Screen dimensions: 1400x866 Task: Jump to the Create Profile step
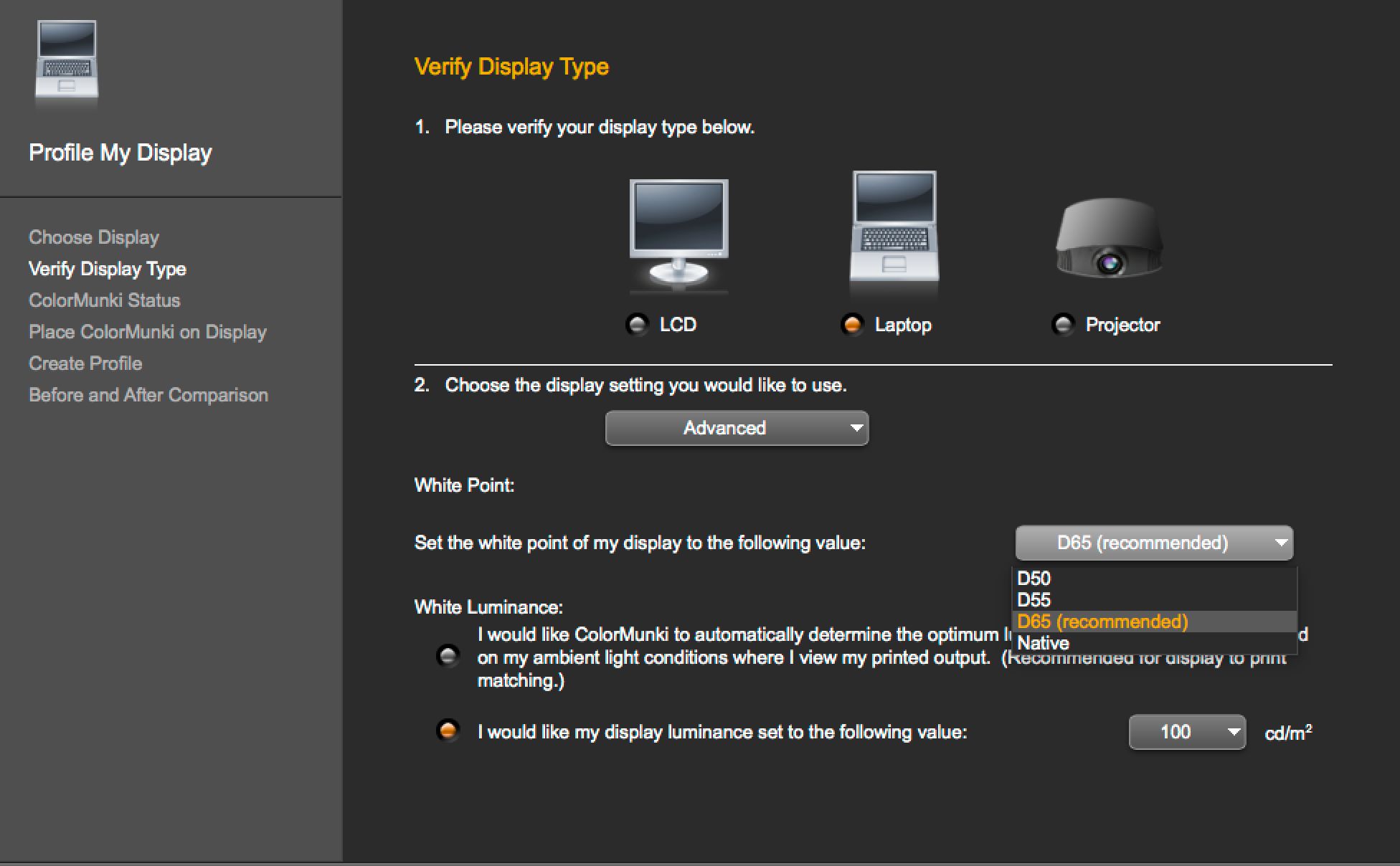[x=85, y=363]
